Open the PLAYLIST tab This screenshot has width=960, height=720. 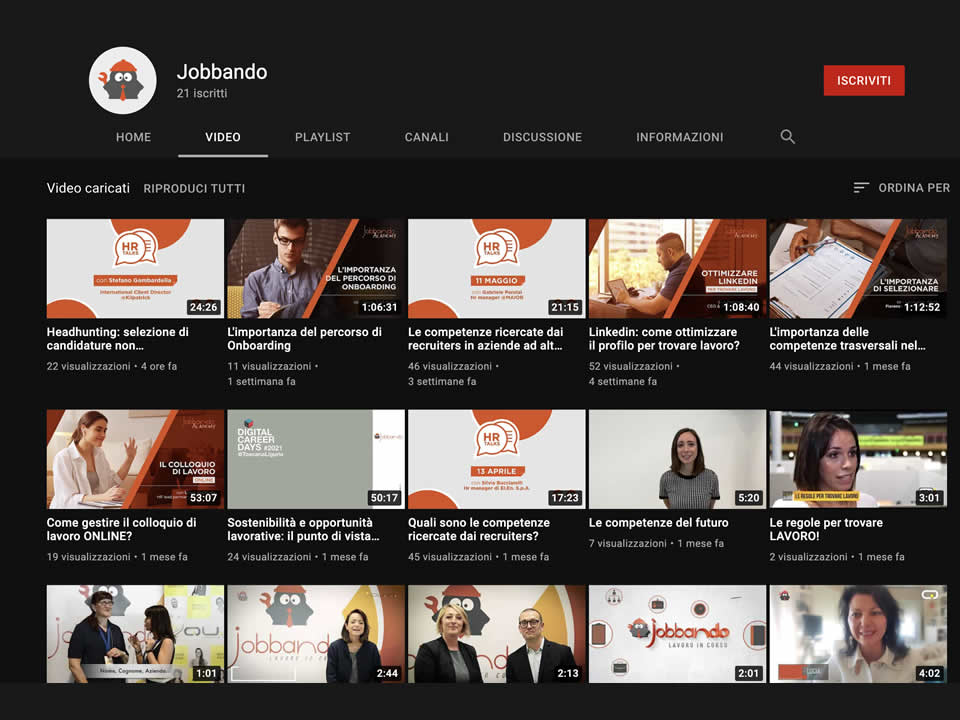(323, 137)
